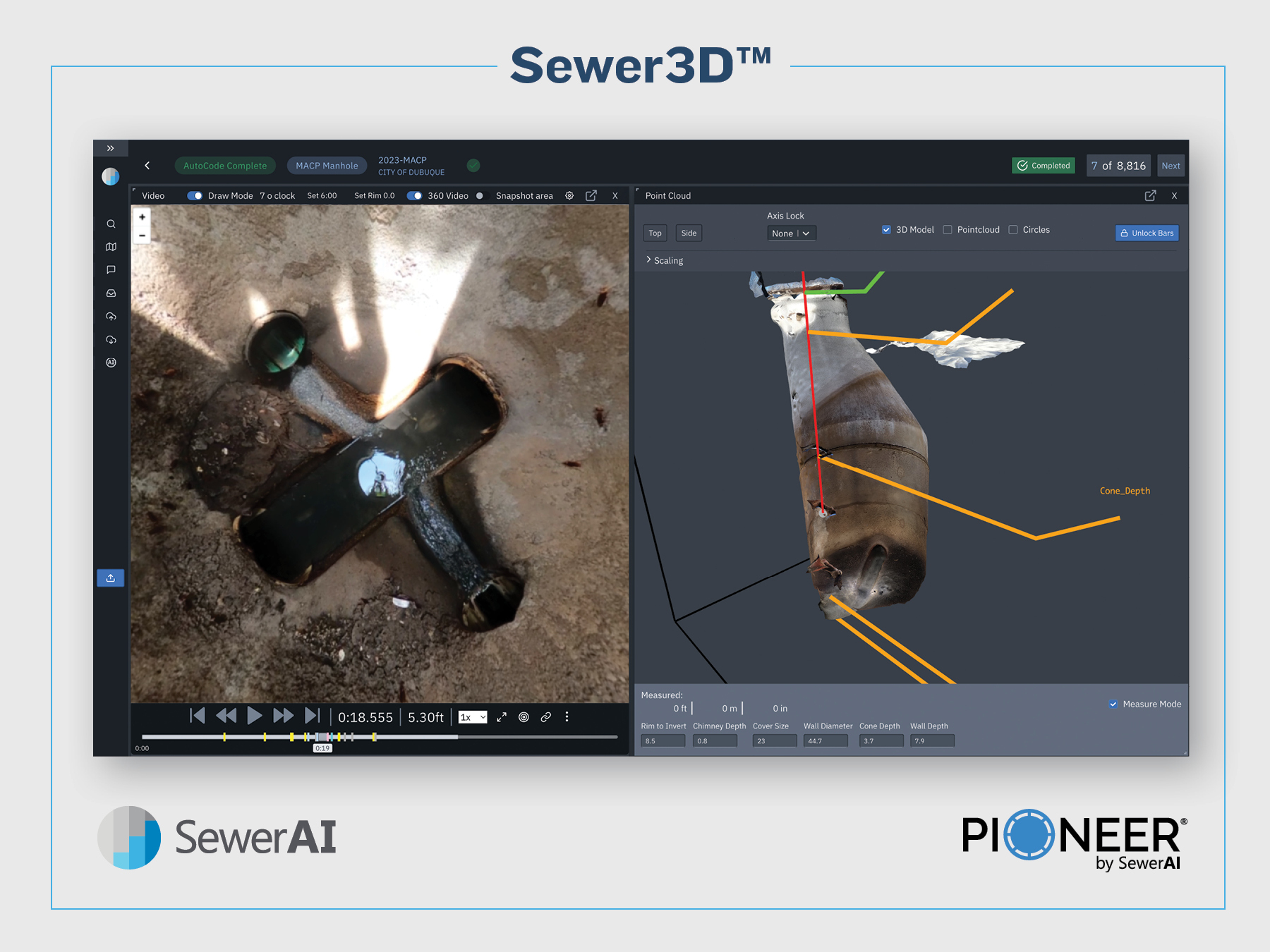Image resolution: width=1270 pixels, height=952 pixels.
Task: Pop out the Video panel
Action: point(591,195)
